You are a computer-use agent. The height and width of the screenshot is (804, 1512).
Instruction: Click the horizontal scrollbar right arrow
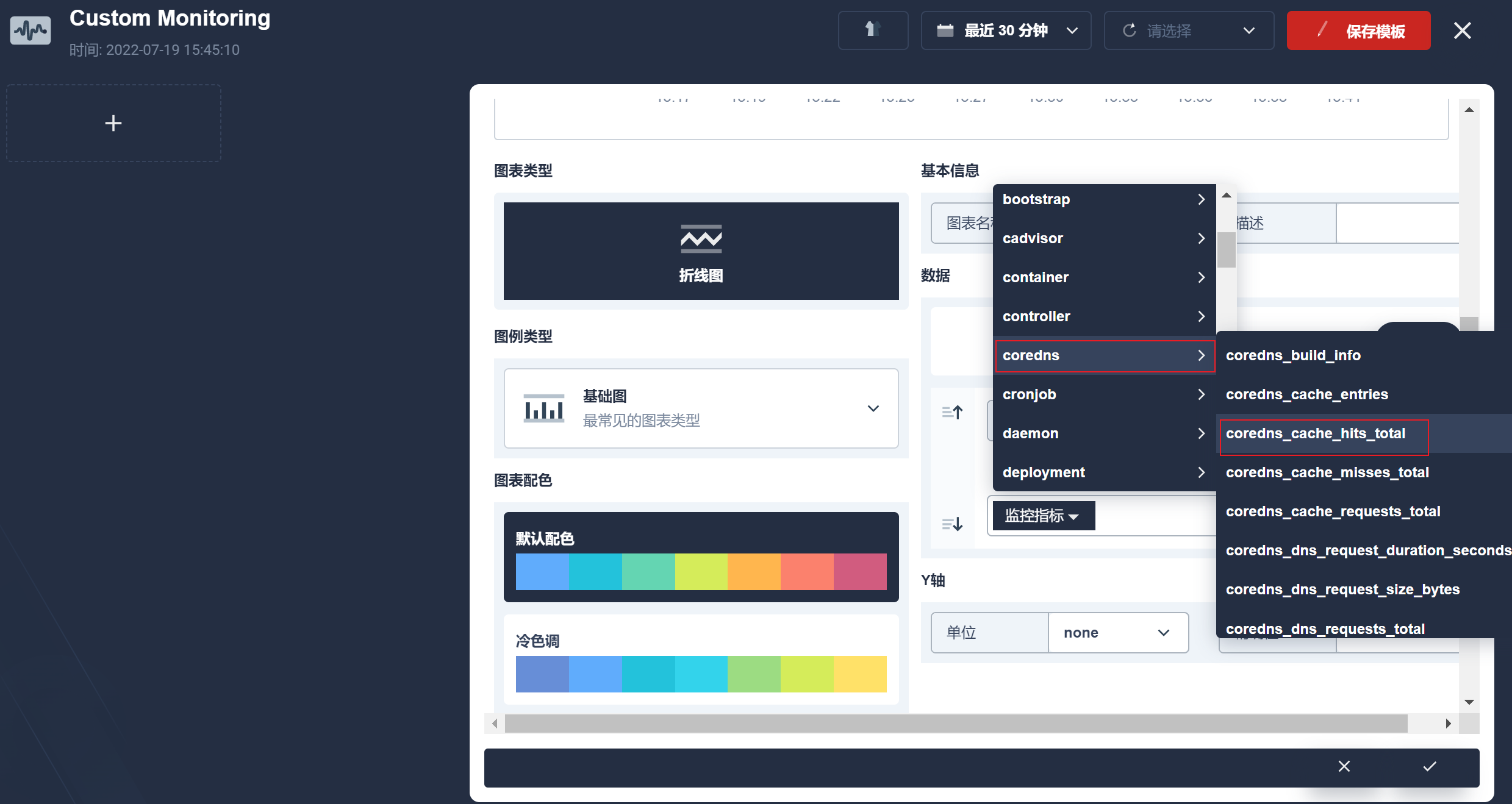[x=1448, y=724]
